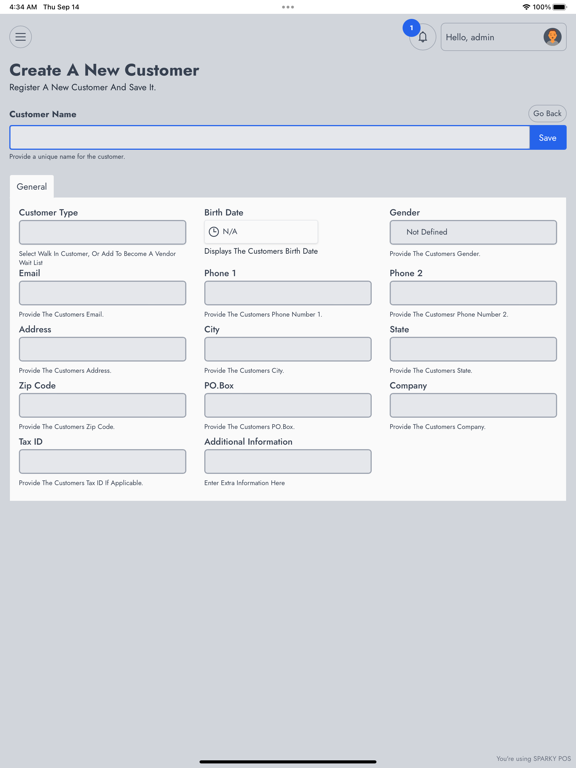Open the notifications bell

pyautogui.click(x=423, y=37)
